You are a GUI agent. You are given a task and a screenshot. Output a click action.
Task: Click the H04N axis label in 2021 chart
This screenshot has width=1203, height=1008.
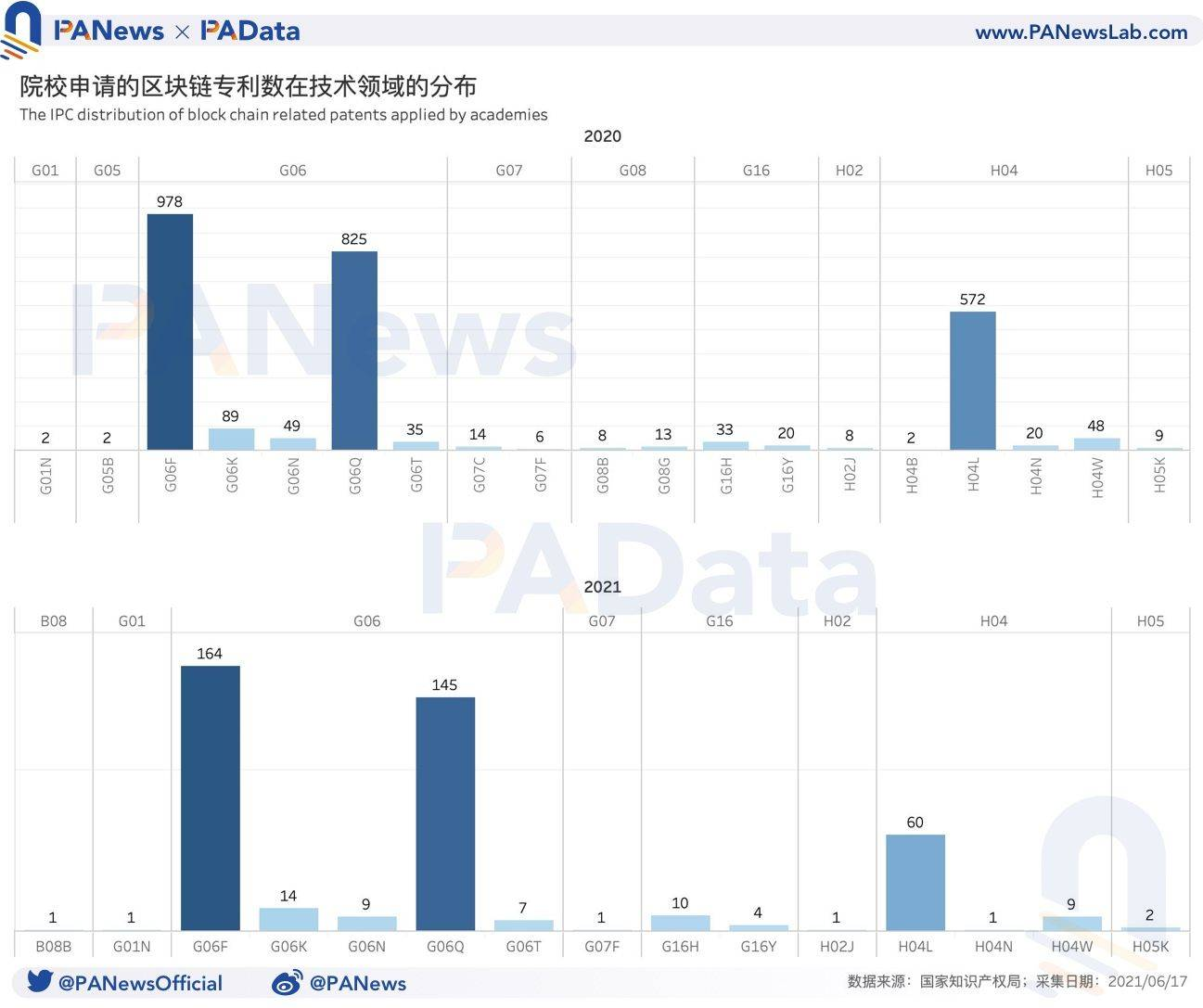pyautogui.click(x=993, y=946)
